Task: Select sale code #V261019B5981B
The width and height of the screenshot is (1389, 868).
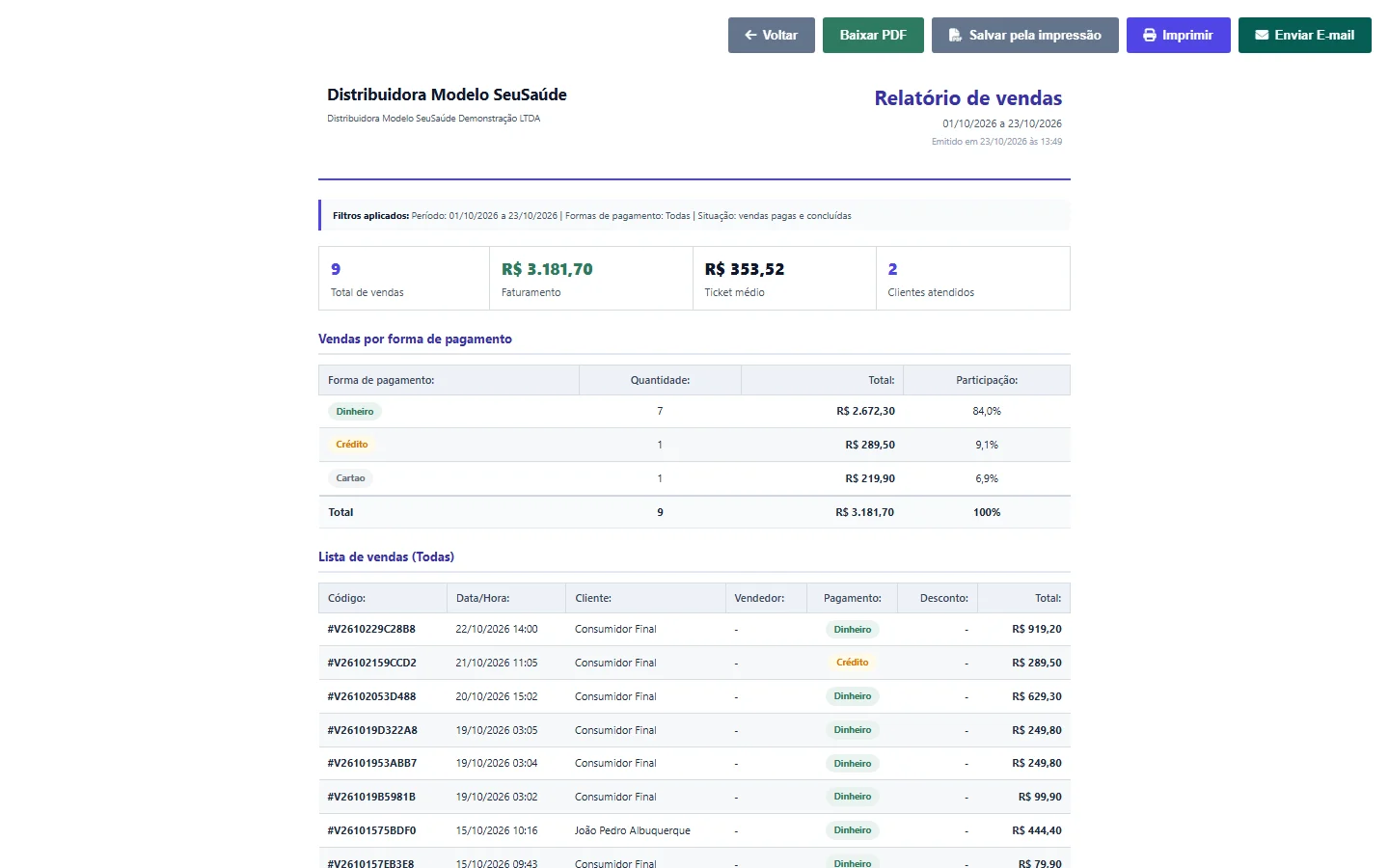Action: pyautogui.click(x=371, y=797)
